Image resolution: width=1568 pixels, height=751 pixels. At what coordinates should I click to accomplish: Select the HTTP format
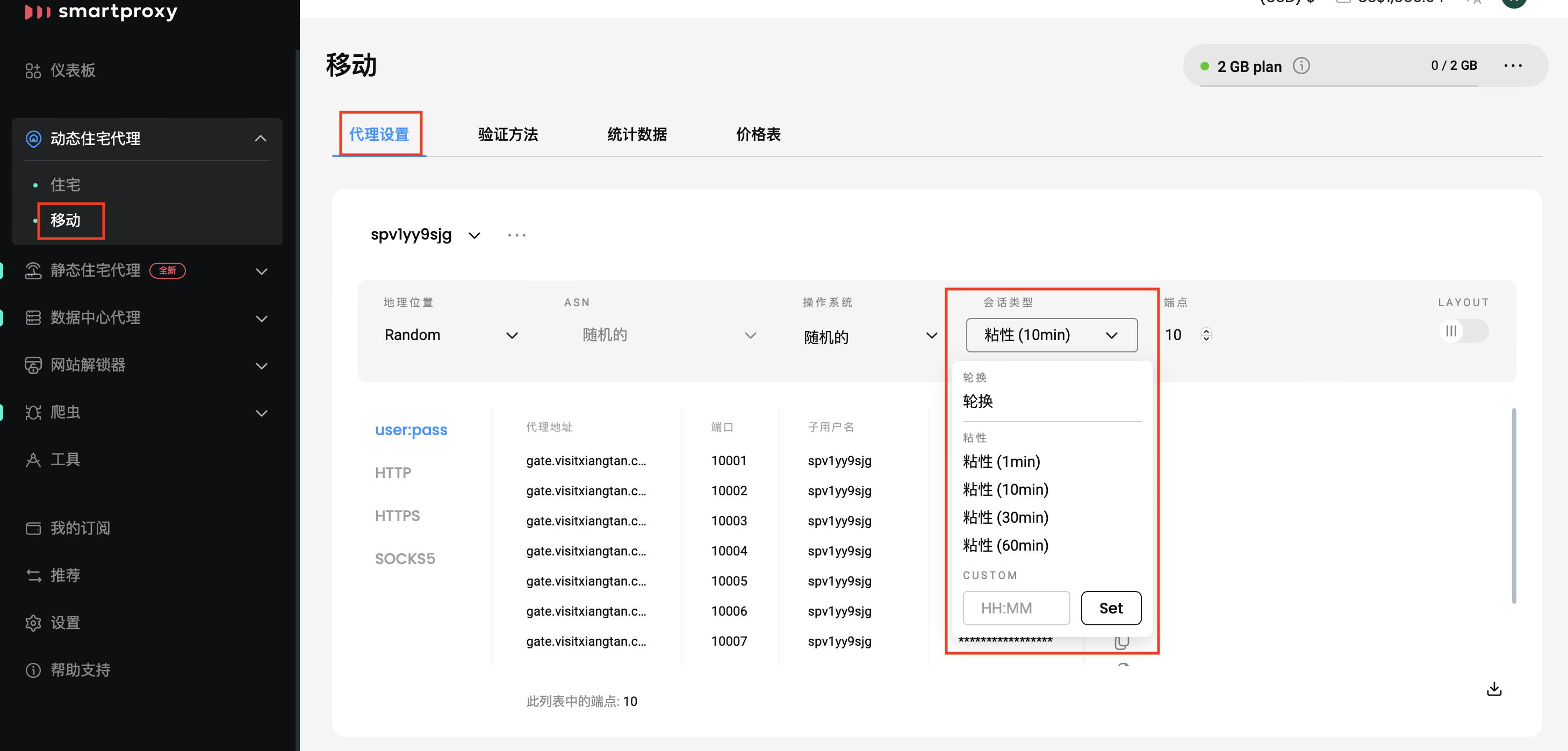(393, 473)
